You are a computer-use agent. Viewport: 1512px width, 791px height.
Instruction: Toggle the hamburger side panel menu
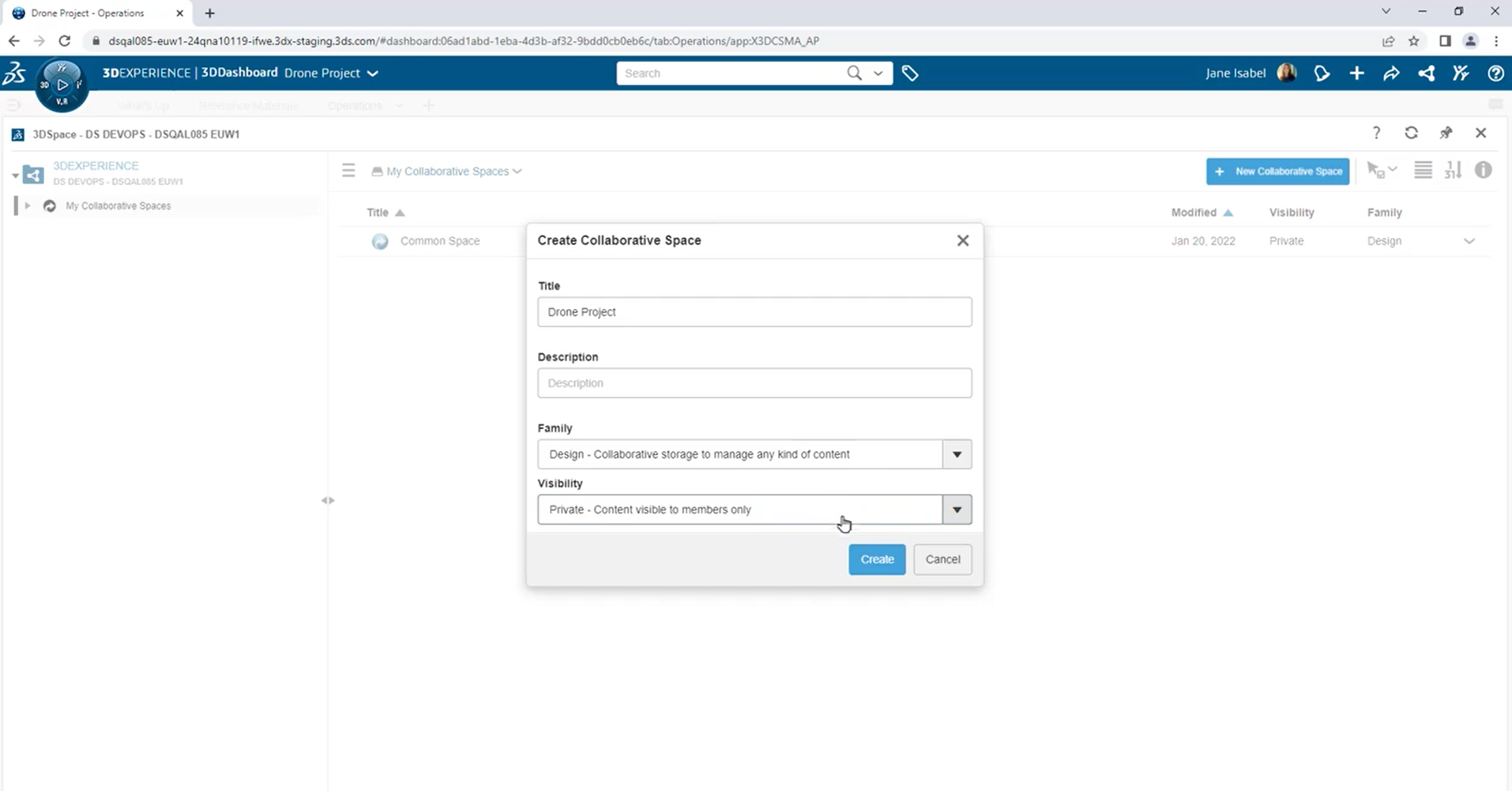pyautogui.click(x=348, y=171)
